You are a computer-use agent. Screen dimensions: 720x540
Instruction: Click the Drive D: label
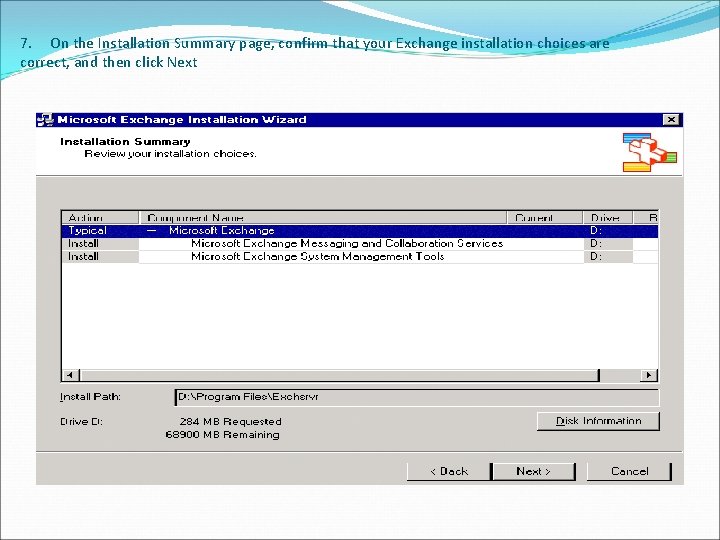[81, 422]
